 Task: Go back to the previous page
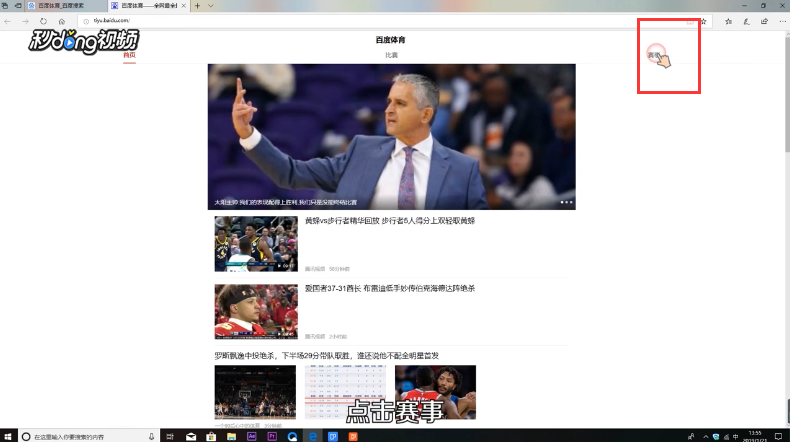[x=7, y=21]
